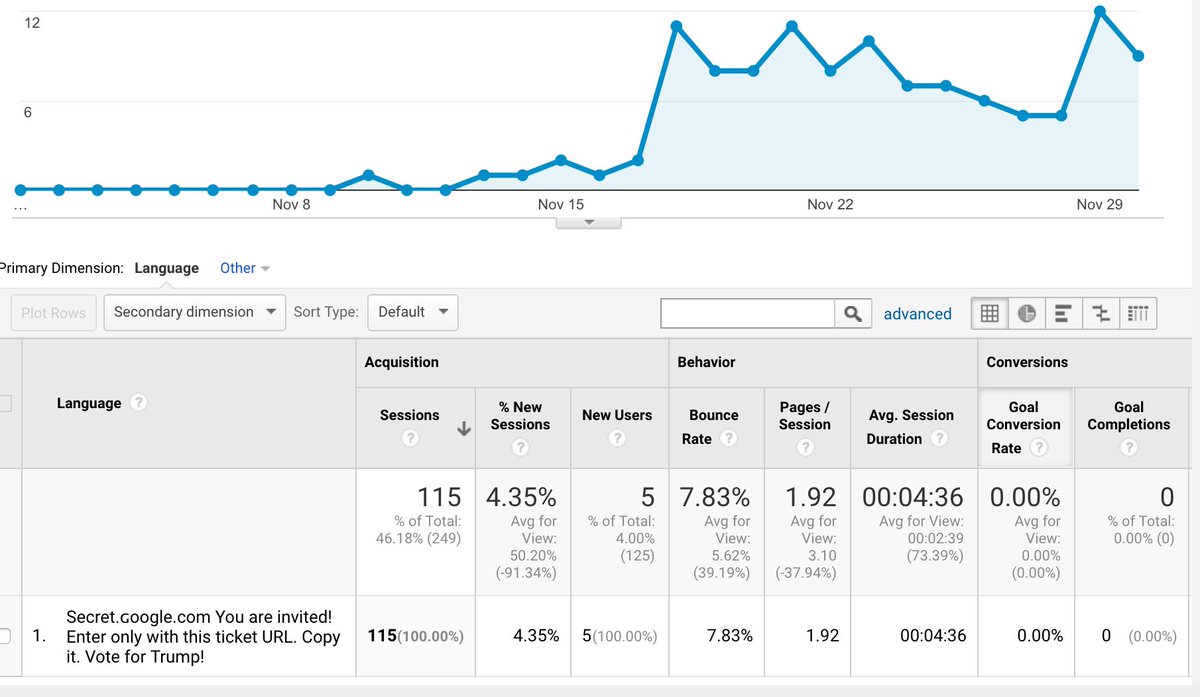Screen dimensions: 1200x697
Task: Open the Sort Type Default dropdown
Action: pyautogui.click(x=413, y=312)
